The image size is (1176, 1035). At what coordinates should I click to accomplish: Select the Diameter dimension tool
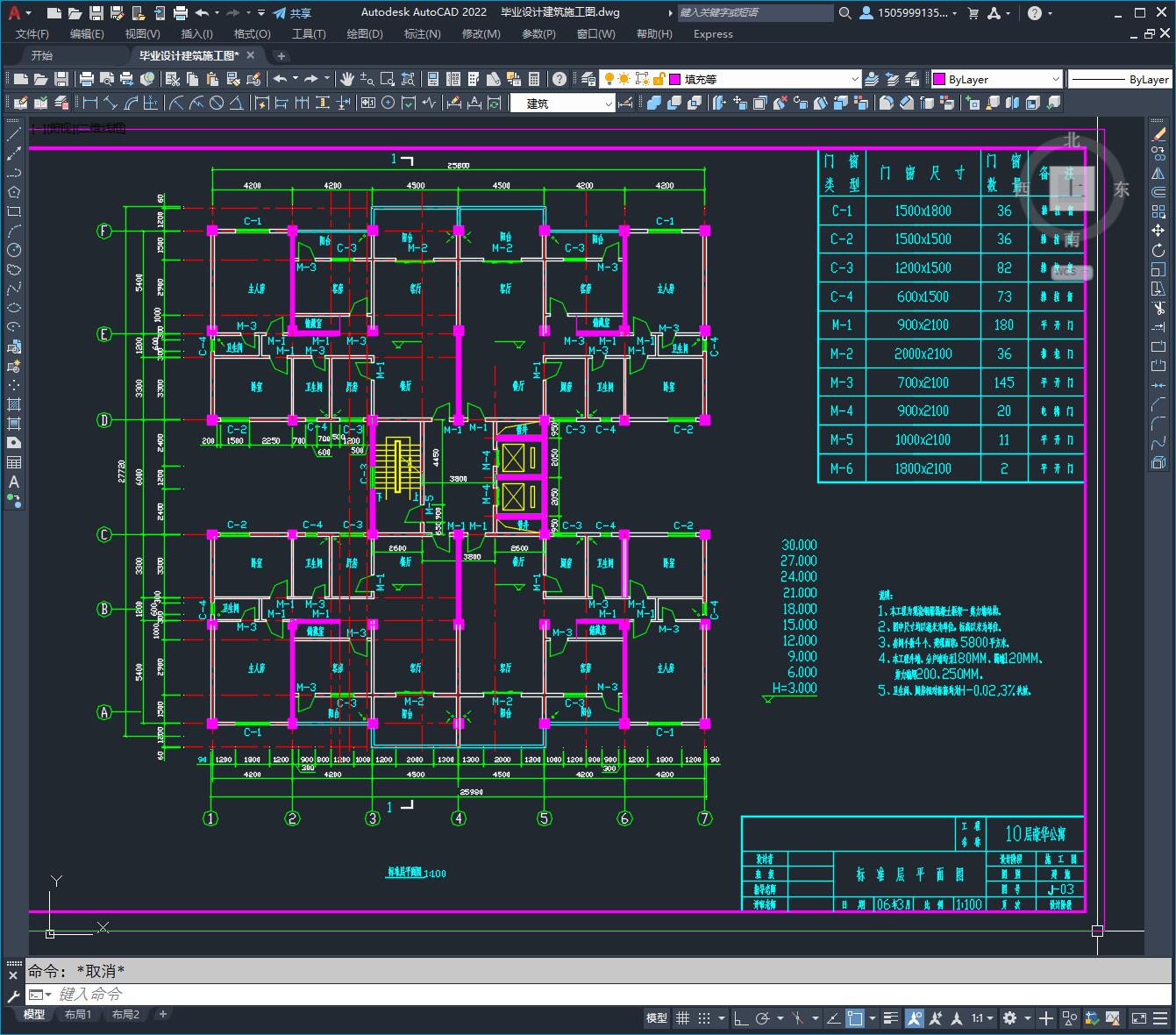point(217,103)
